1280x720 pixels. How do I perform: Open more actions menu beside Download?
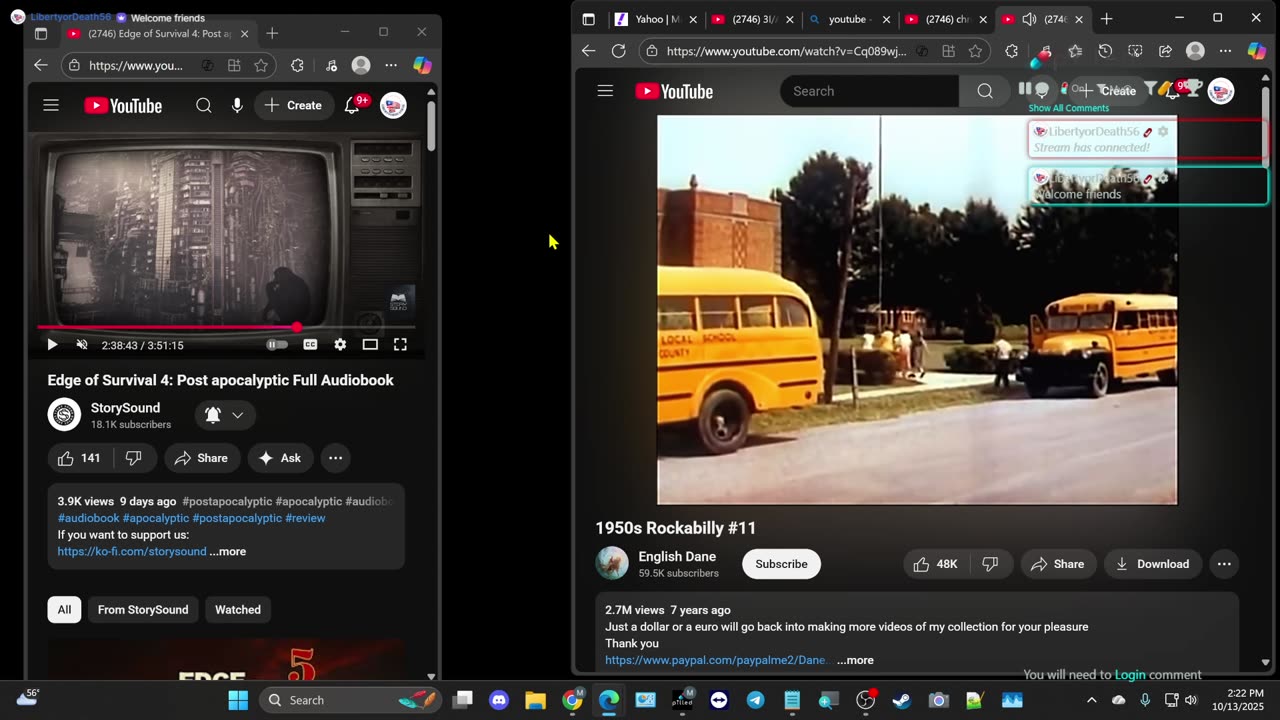pos(1224,564)
